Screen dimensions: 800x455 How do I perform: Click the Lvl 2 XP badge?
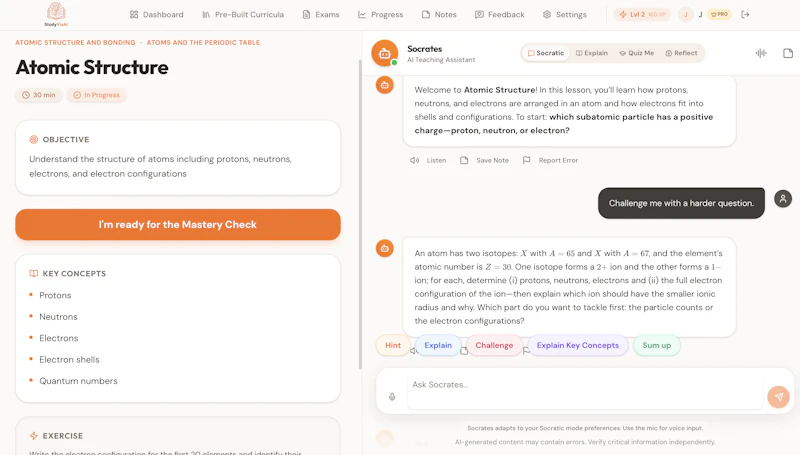click(x=642, y=14)
